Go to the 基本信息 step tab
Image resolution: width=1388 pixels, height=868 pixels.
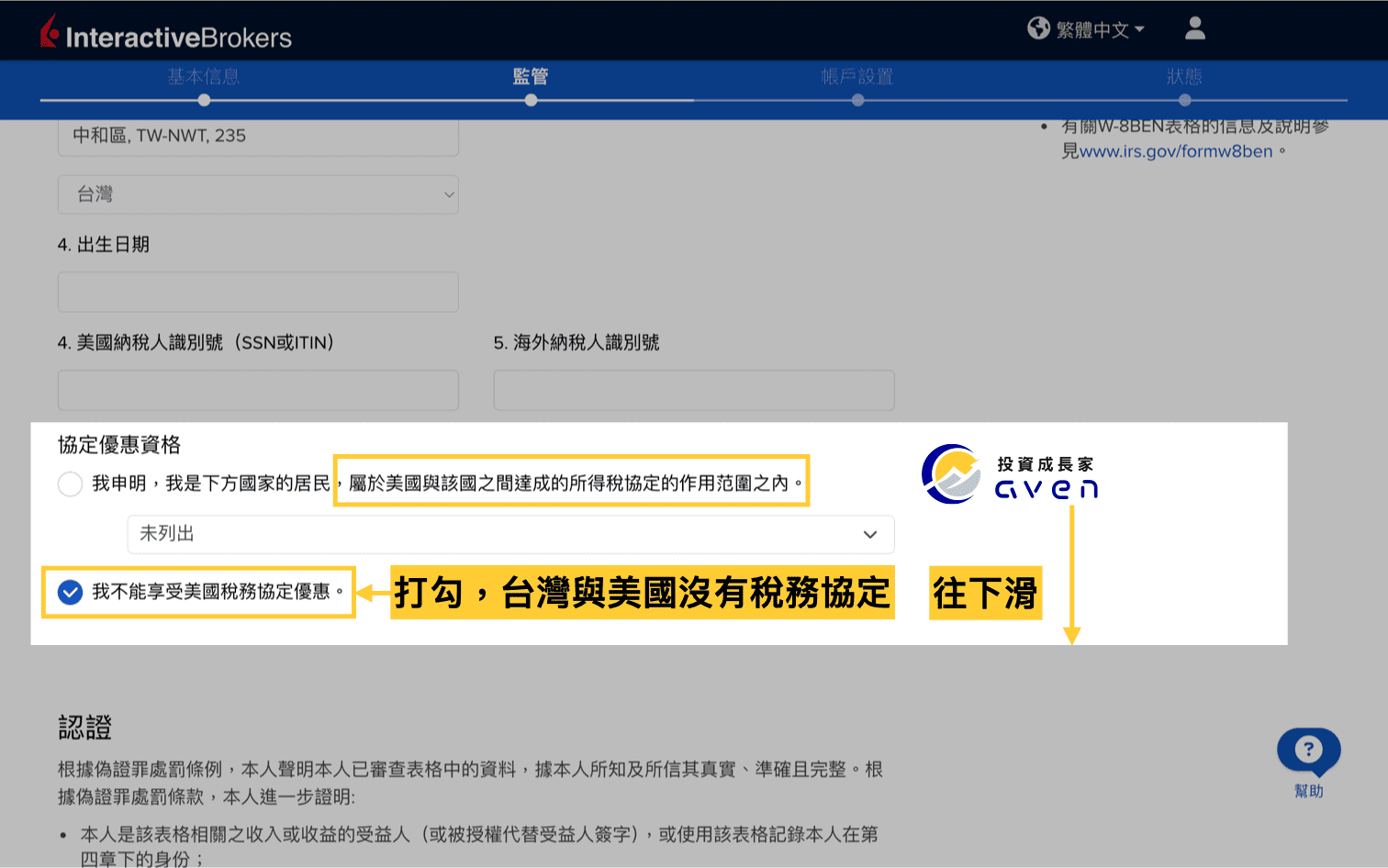click(204, 77)
